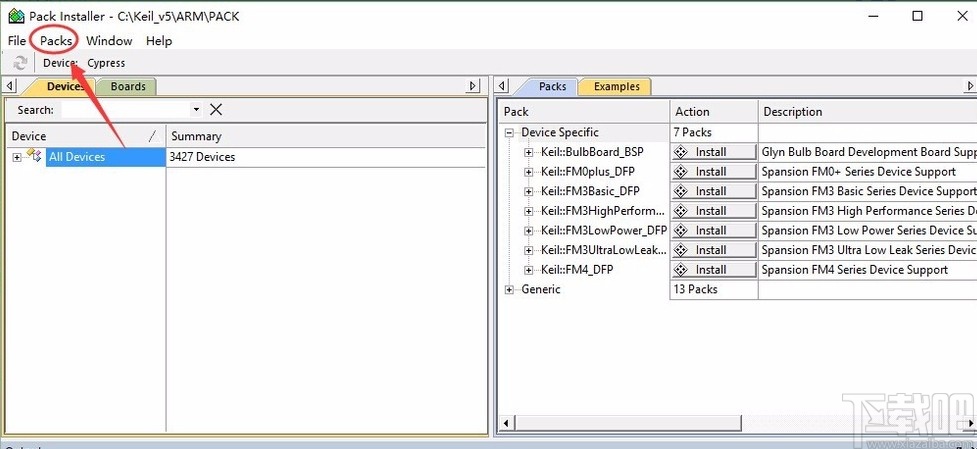Click the Action column header
The image size is (977, 449).
point(714,112)
